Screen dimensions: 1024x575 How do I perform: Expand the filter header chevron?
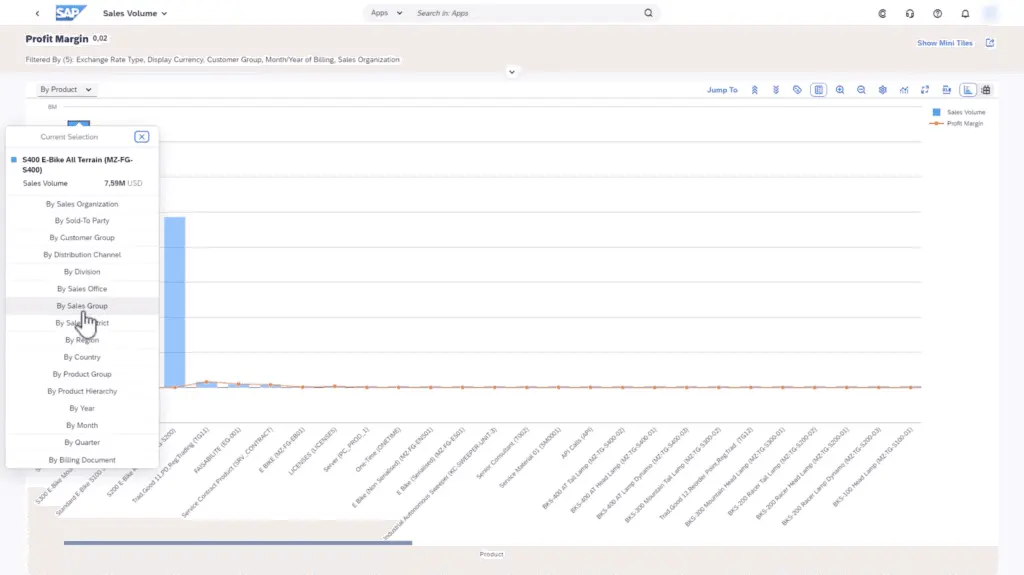(x=512, y=72)
